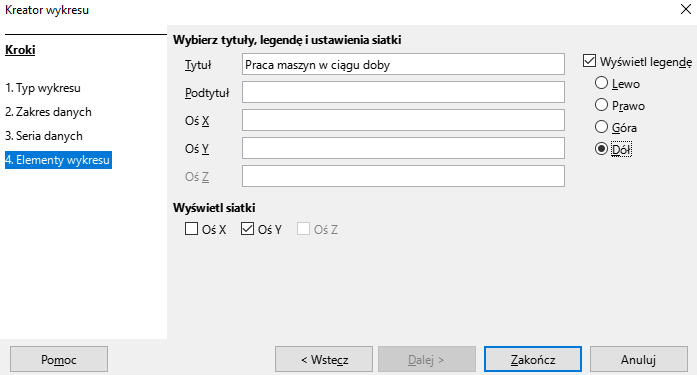Go back with the Wstecz button
This screenshot has height=375, width=697.
[x=324, y=359]
